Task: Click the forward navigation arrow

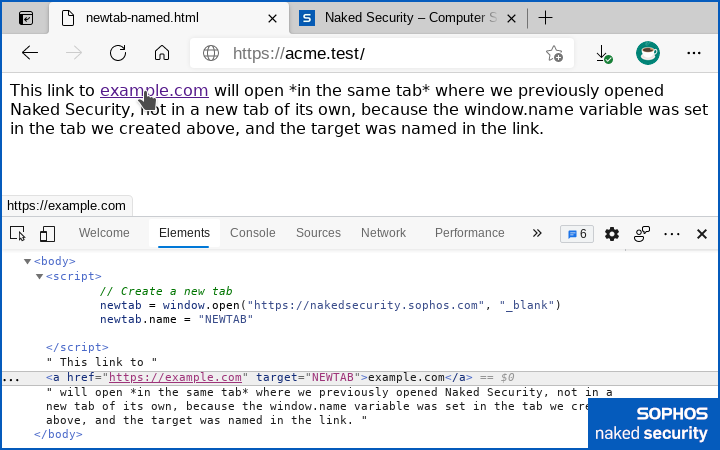Action: click(74, 53)
